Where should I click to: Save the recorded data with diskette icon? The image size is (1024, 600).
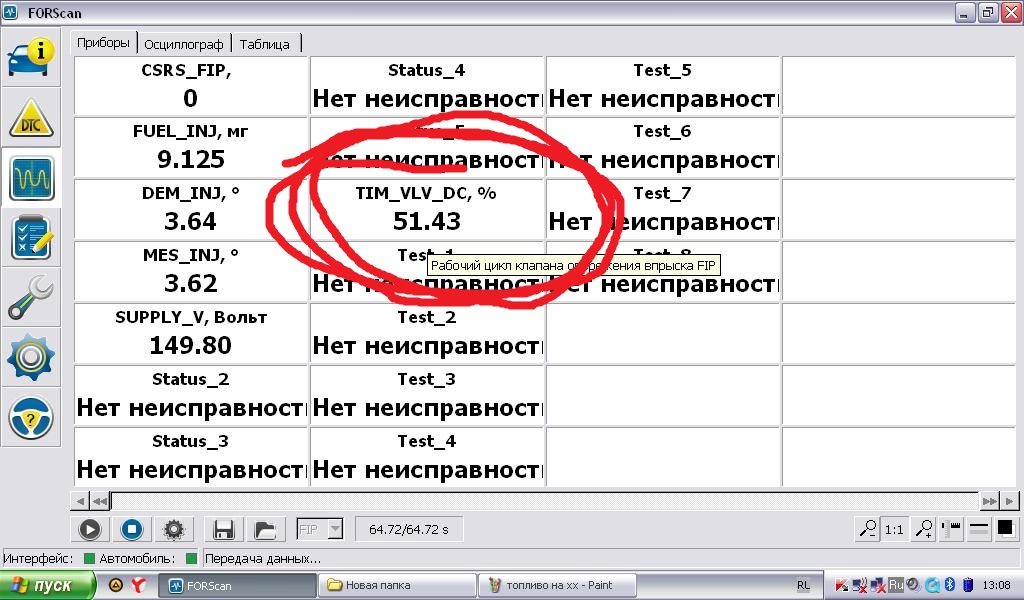tap(224, 529)
